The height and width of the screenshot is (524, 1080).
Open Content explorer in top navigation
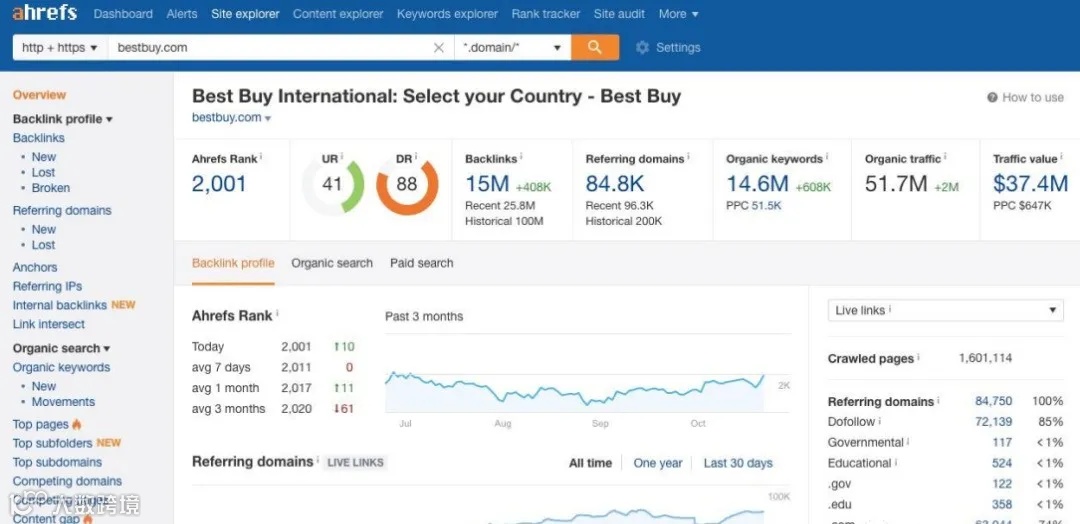(338, 14)
